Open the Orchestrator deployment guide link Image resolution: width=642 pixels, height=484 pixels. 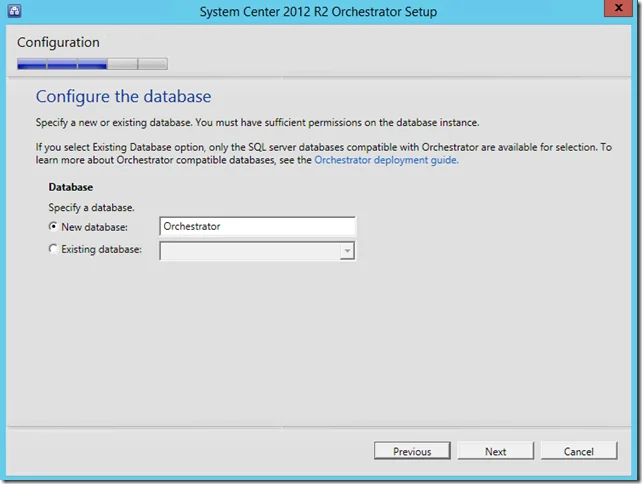[x=386, y=160]
